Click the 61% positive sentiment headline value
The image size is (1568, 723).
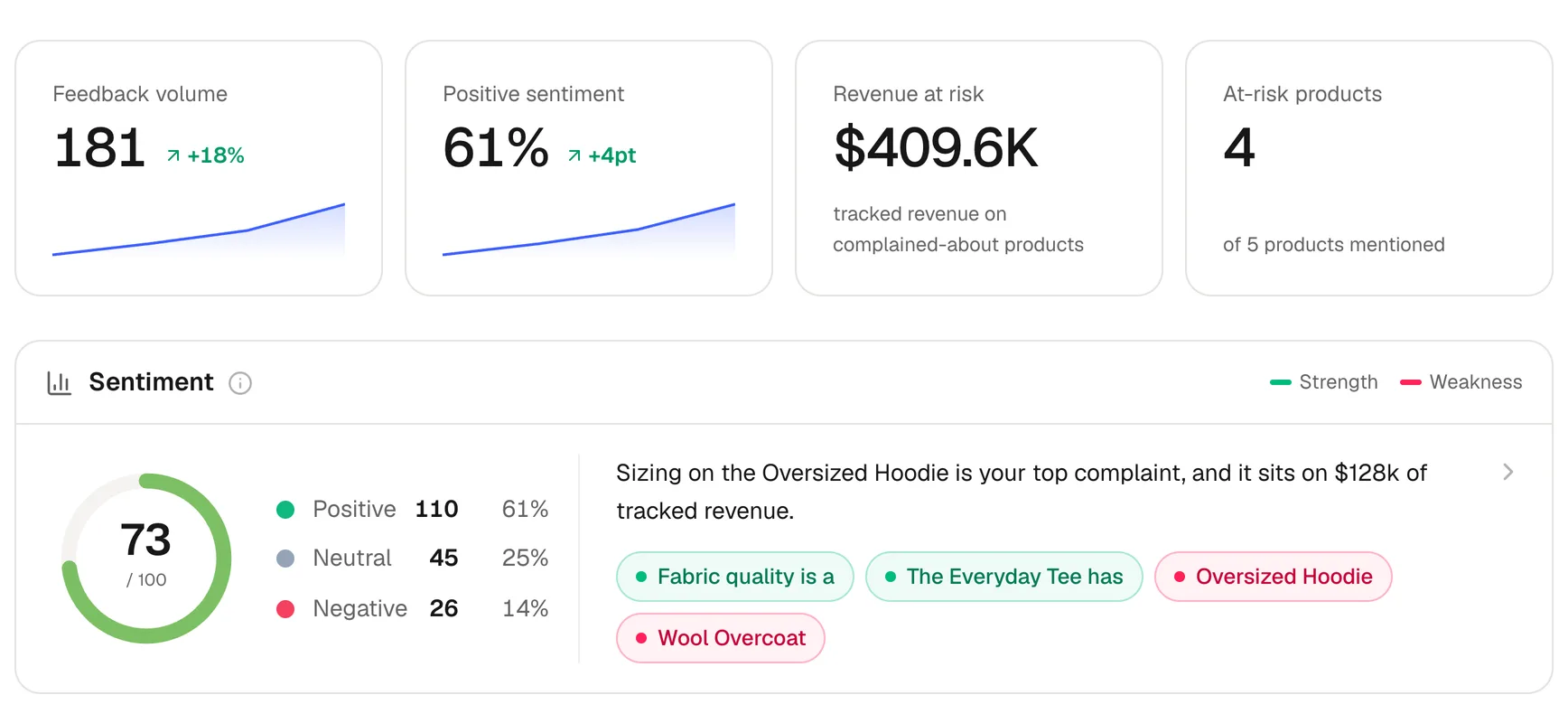pos(496,147)
